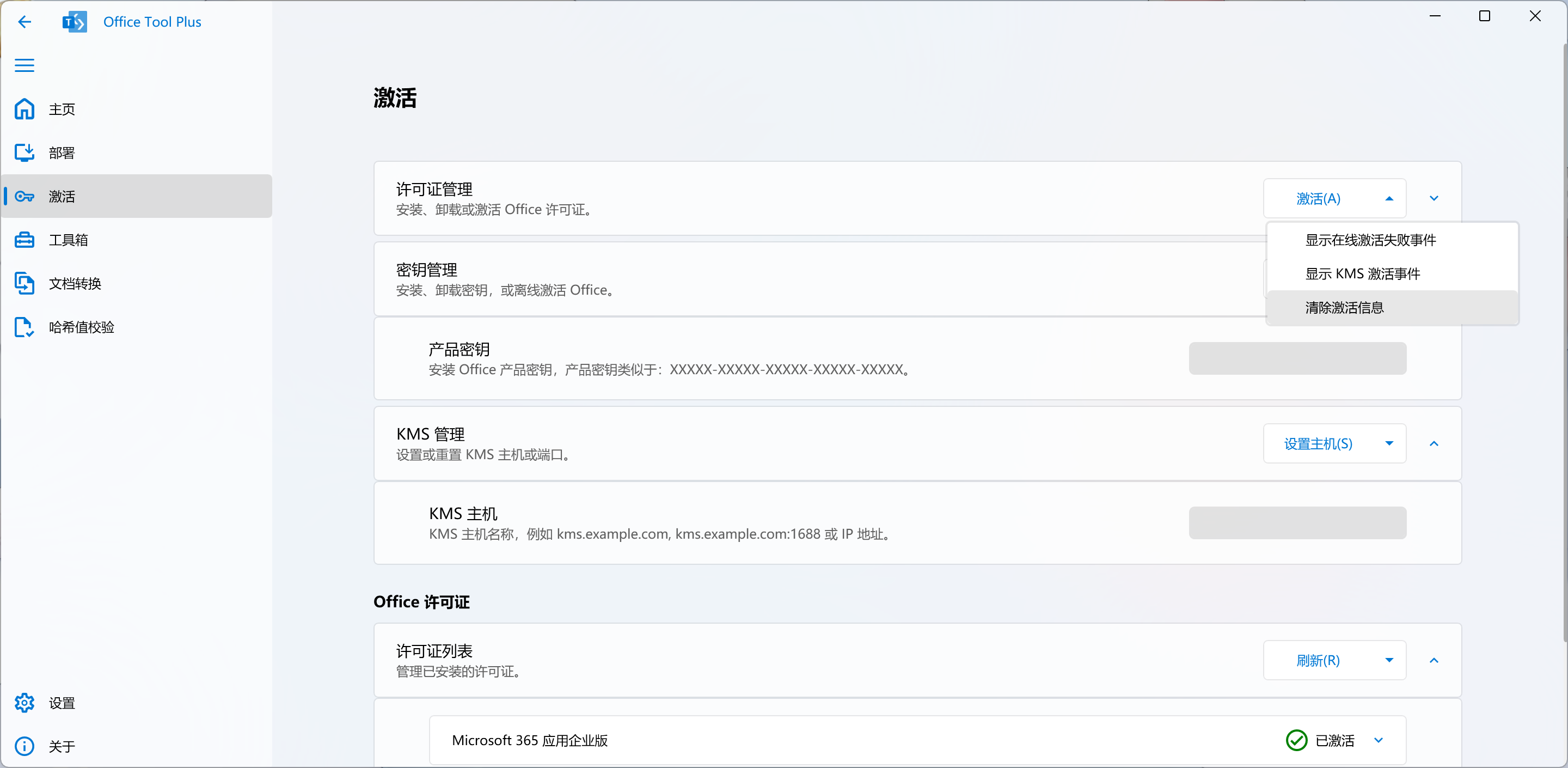Open the 主页 home page icon
The height and width of the screenshot is (768, 1568).
tap(24, 109)
